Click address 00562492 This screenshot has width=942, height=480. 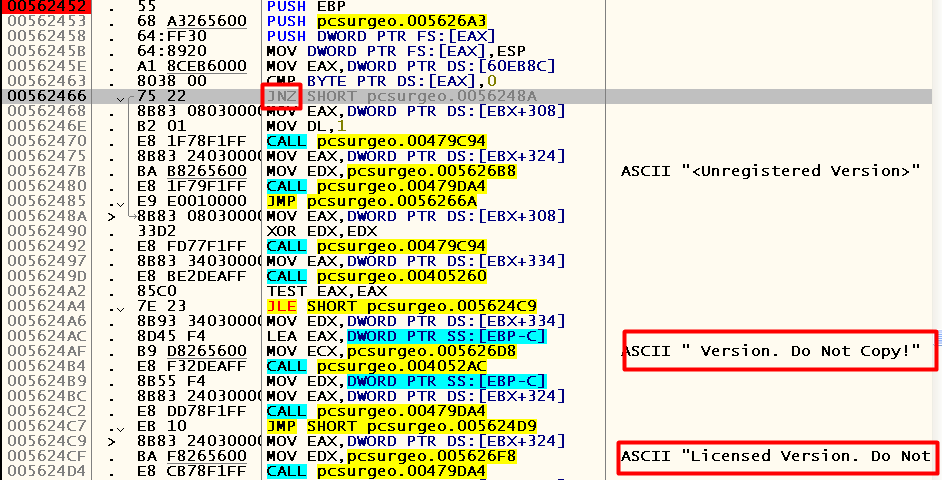tap(47, 246)
